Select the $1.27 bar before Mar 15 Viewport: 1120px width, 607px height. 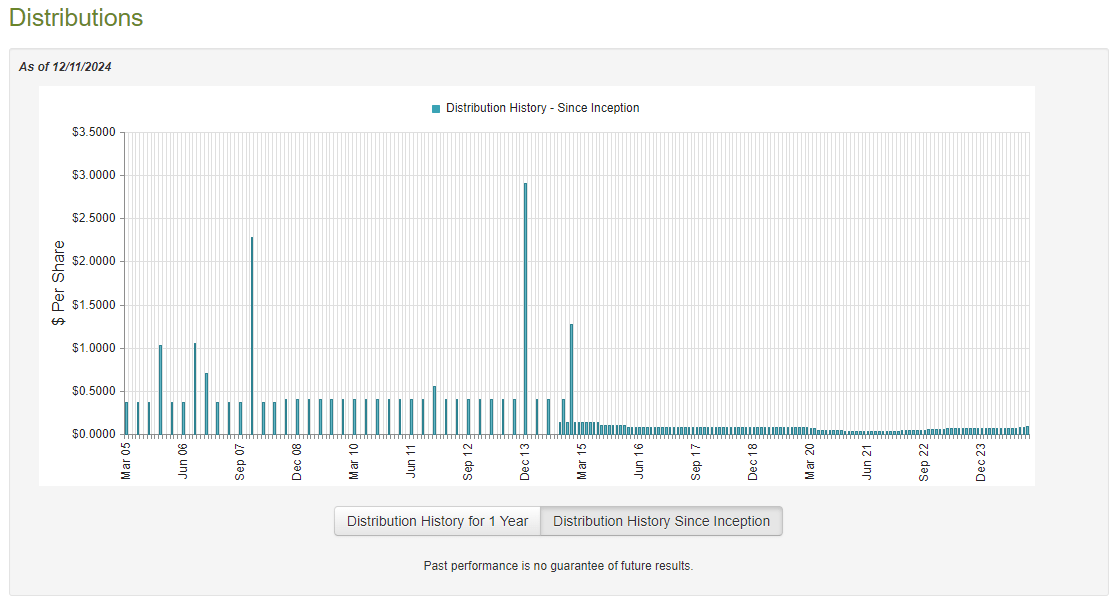[571, 379]
